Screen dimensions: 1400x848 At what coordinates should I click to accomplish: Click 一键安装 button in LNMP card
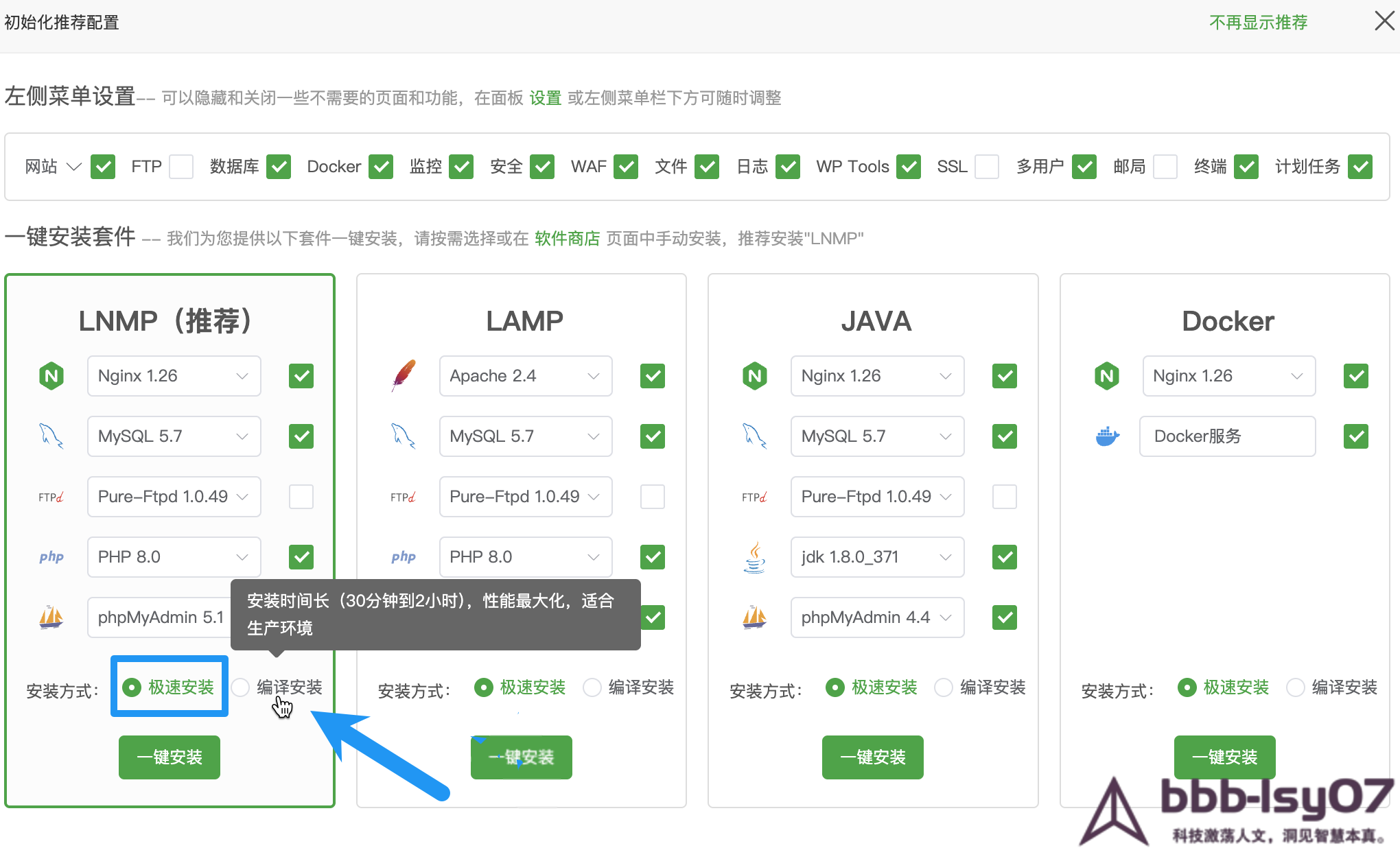click(x=170, y=757)
